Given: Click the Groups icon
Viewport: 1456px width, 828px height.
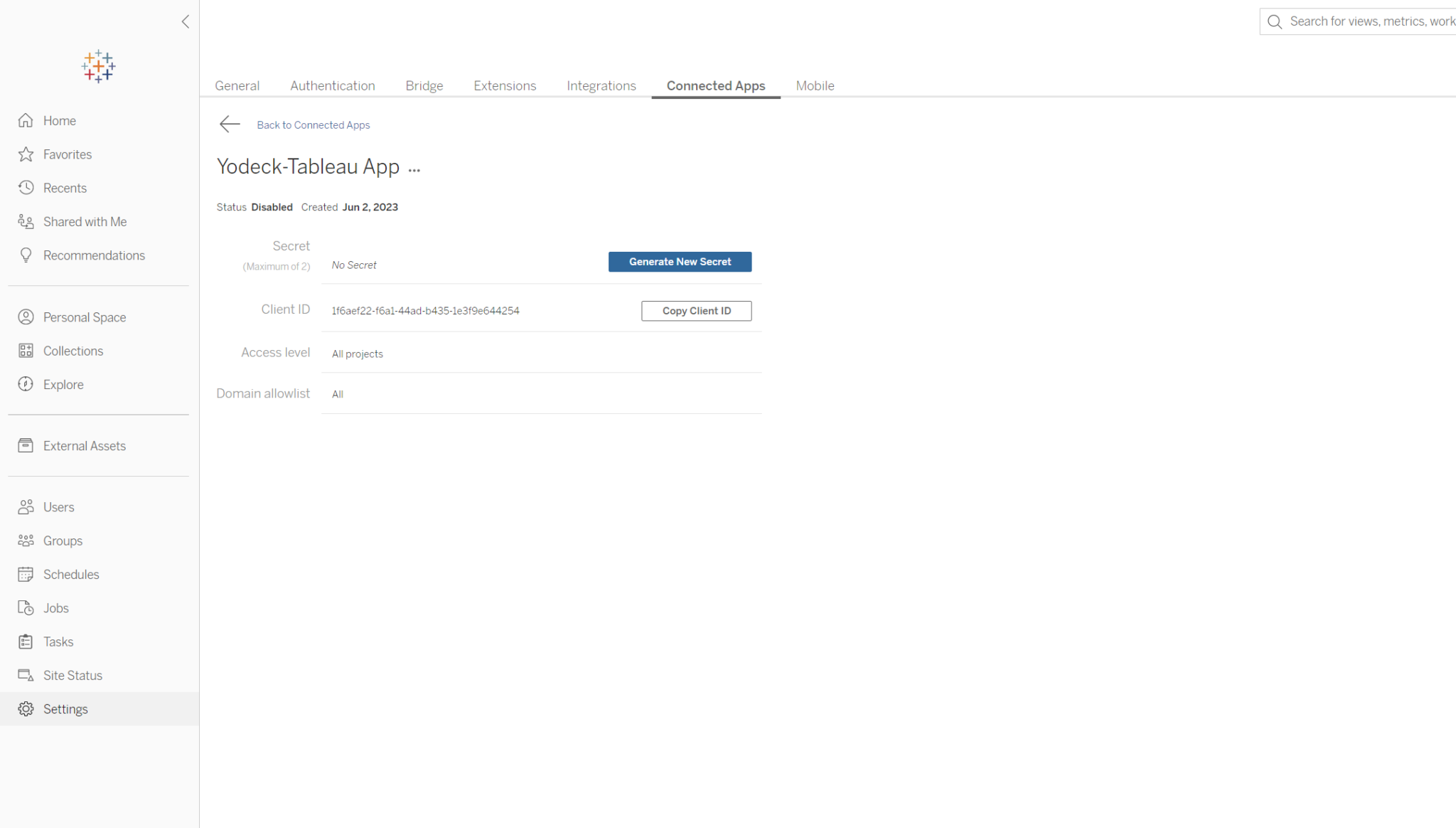Looking at the screenshot, I should pos(26,541).
